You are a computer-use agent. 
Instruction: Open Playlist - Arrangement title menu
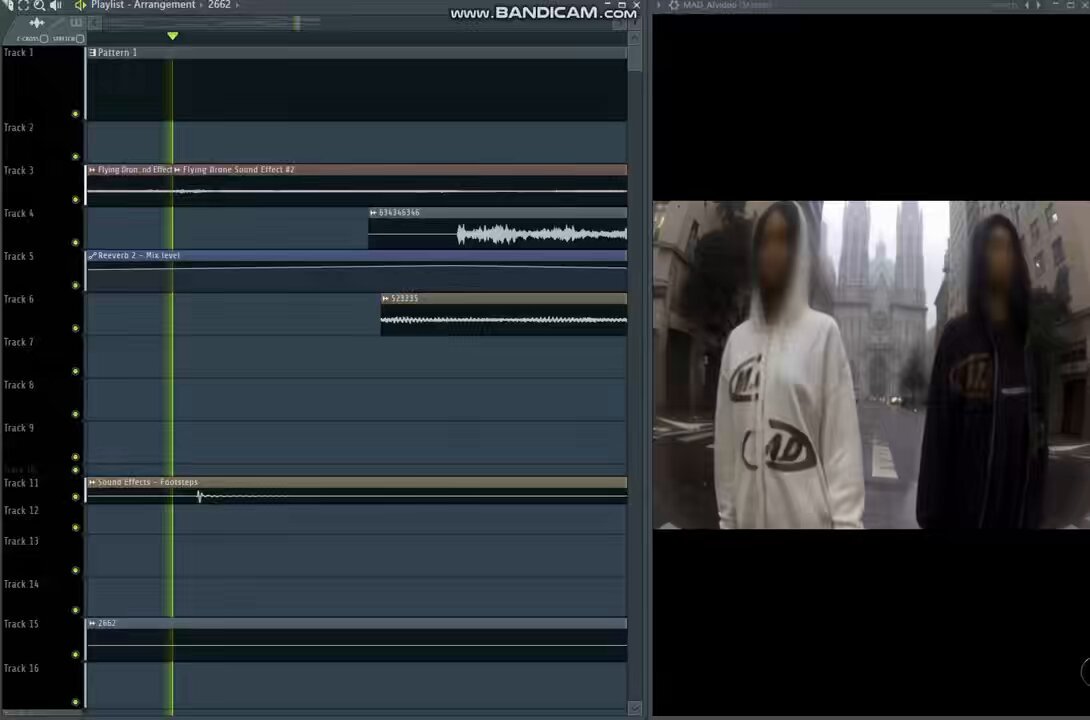(143, 5)
